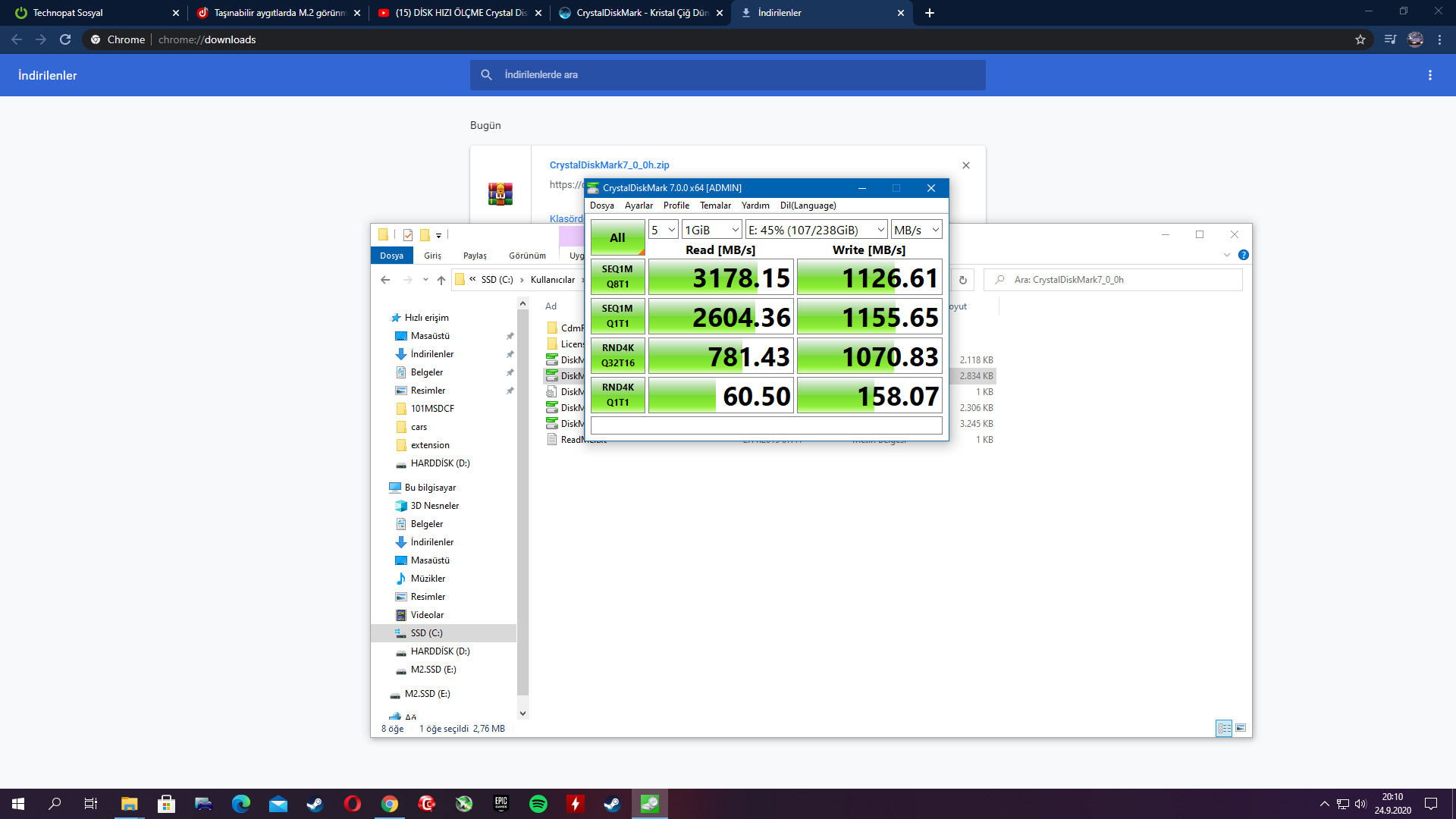The width and height of the screenshot is (1456, 819).
Task: Click the Explorer help question mark icon
Action: 1244,256
